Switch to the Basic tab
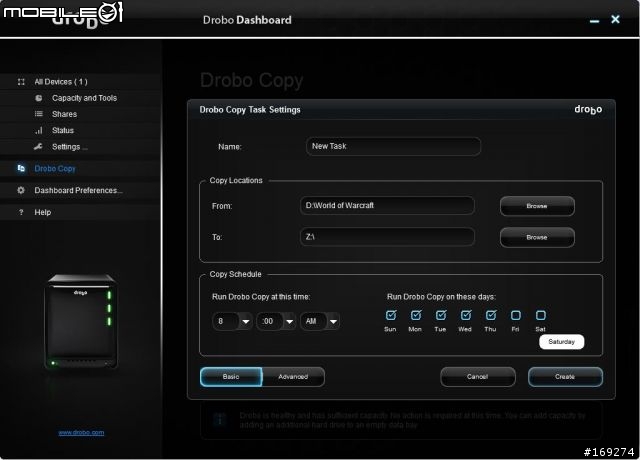 click(231, 377)
